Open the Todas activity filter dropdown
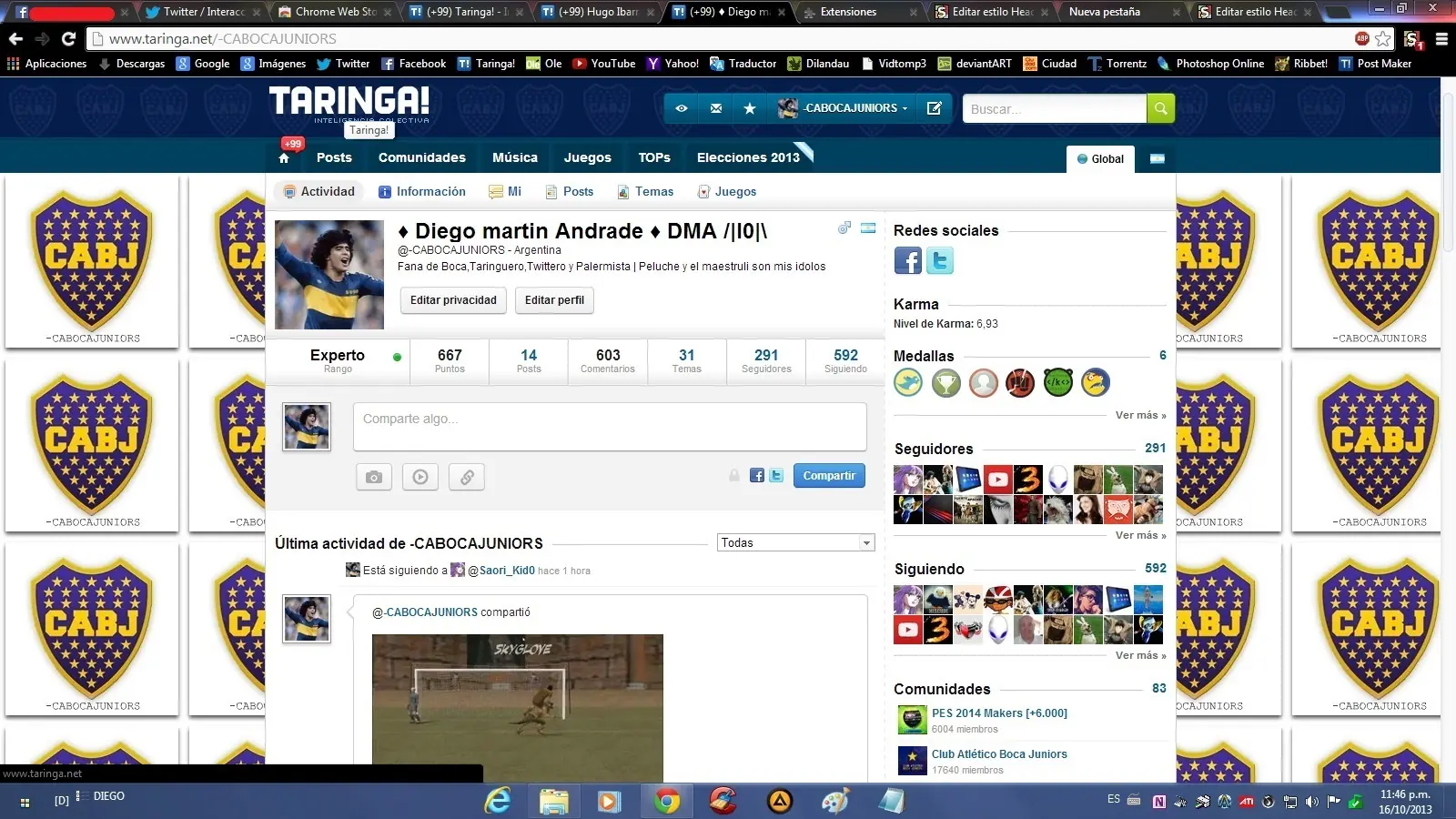The image size is (1456, 819). click(796, 543)
